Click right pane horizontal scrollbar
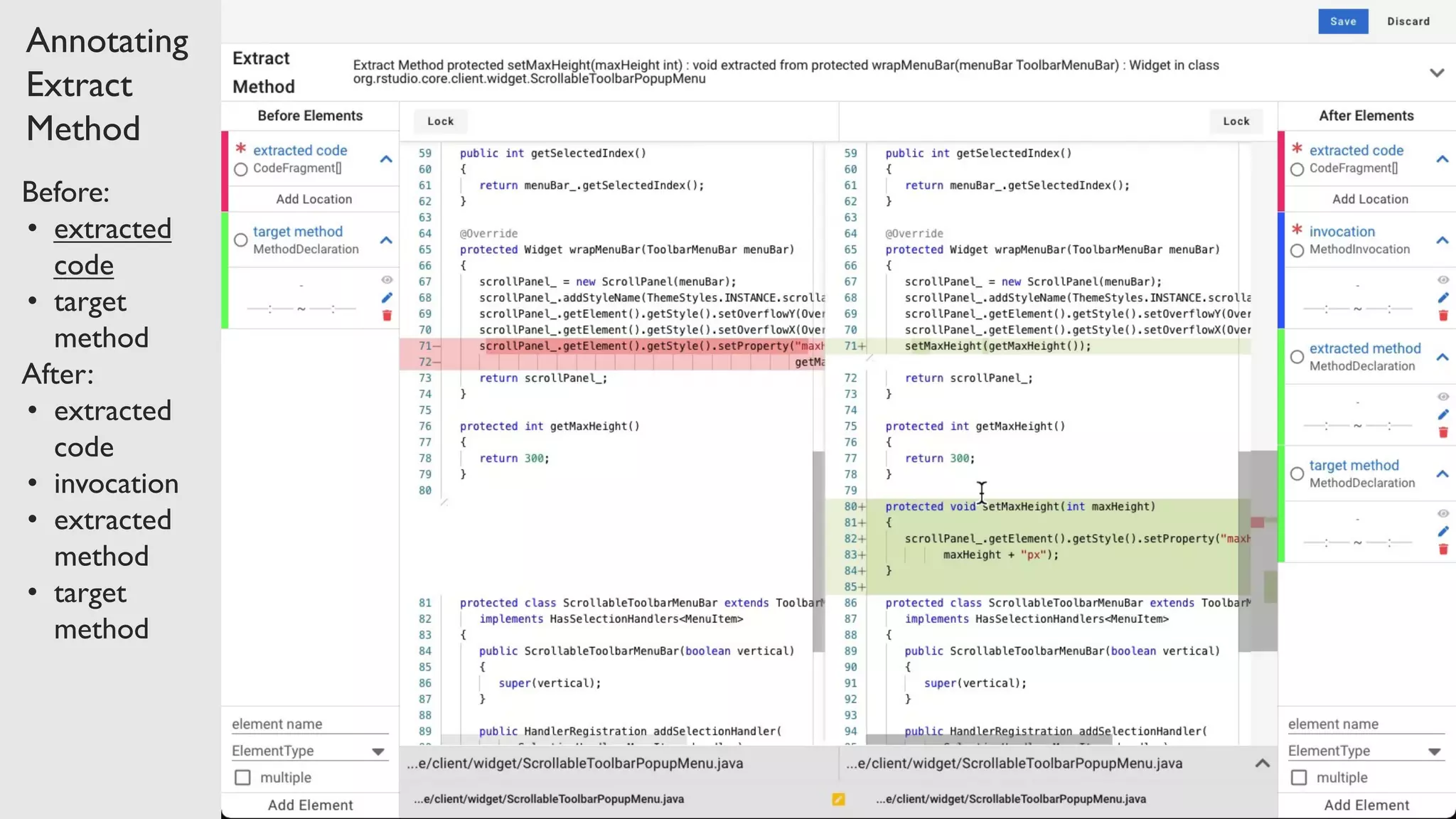 click(x=989, y=740)
